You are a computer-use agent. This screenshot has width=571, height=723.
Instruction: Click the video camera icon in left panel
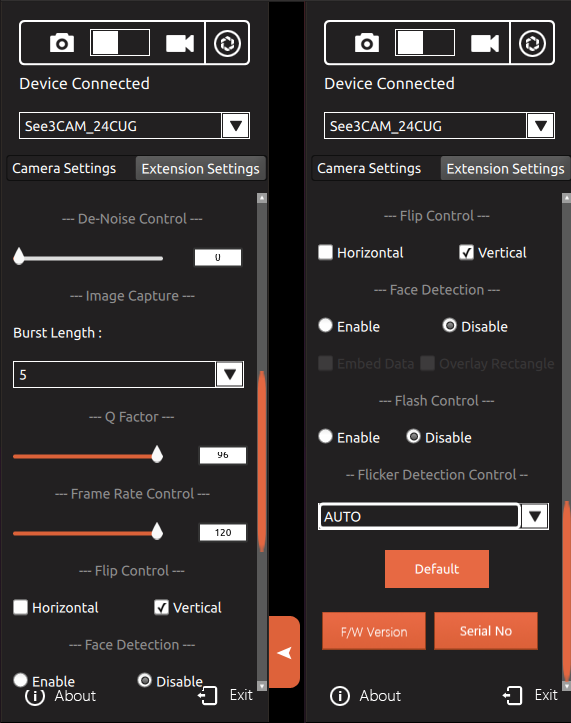tap(180, 43)
